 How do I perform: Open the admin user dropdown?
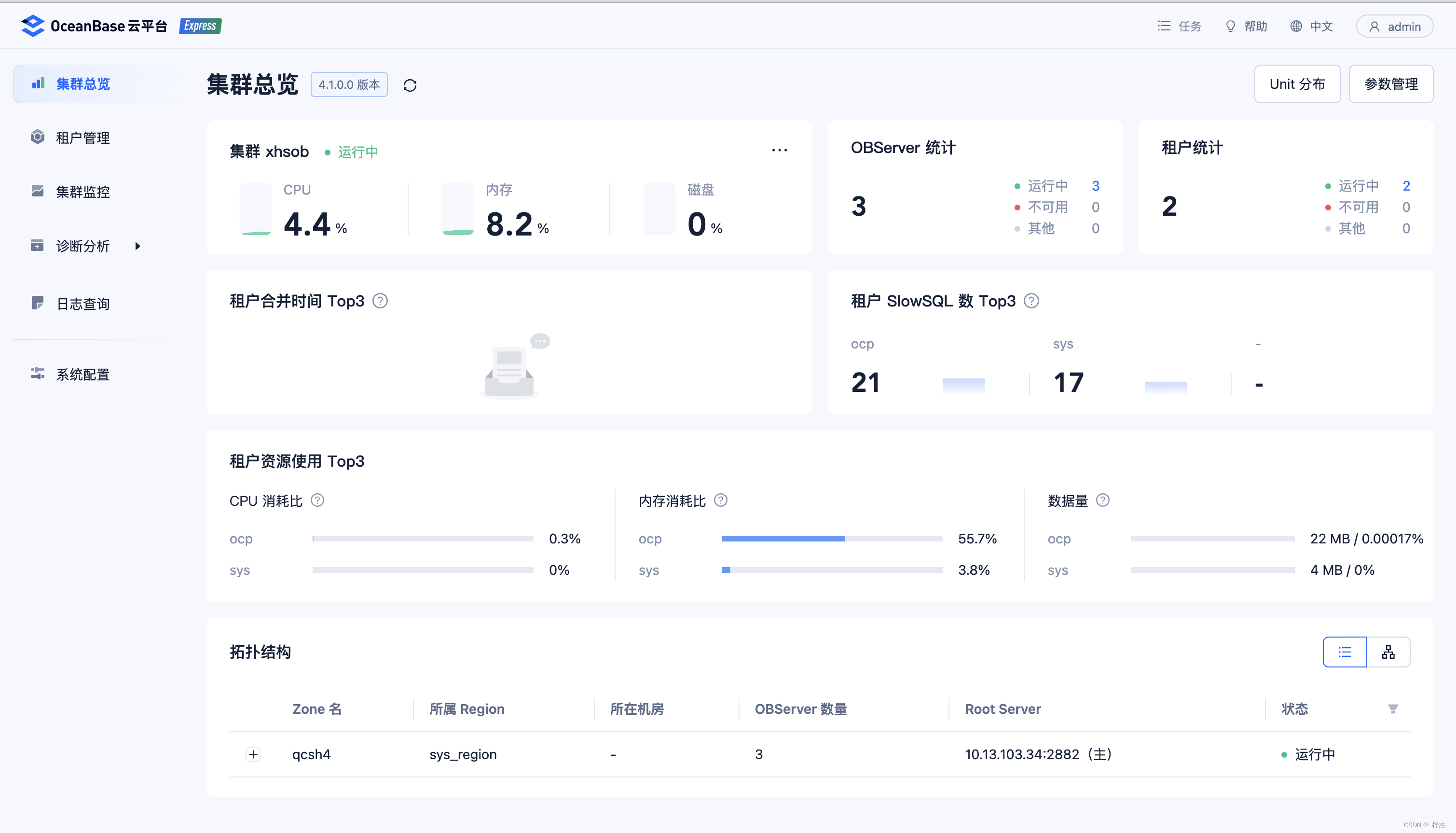pos(1394,27)
